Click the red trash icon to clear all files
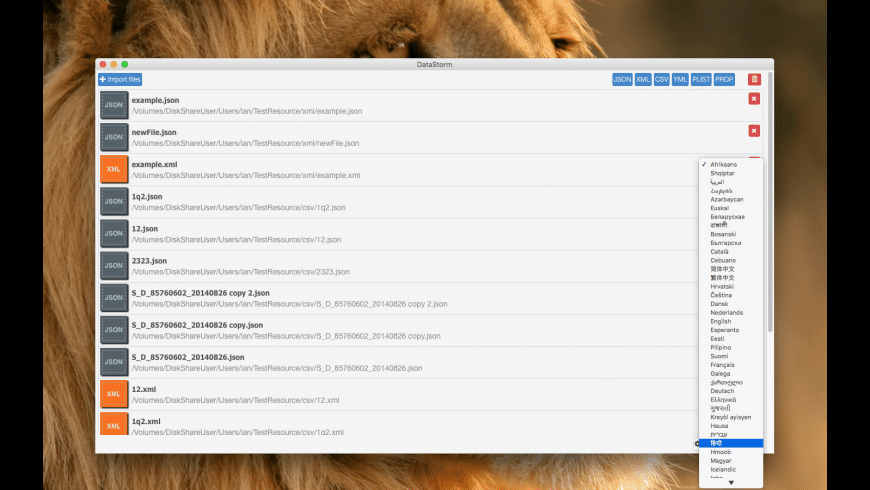The image size is (870, 490). click(754, 79)
